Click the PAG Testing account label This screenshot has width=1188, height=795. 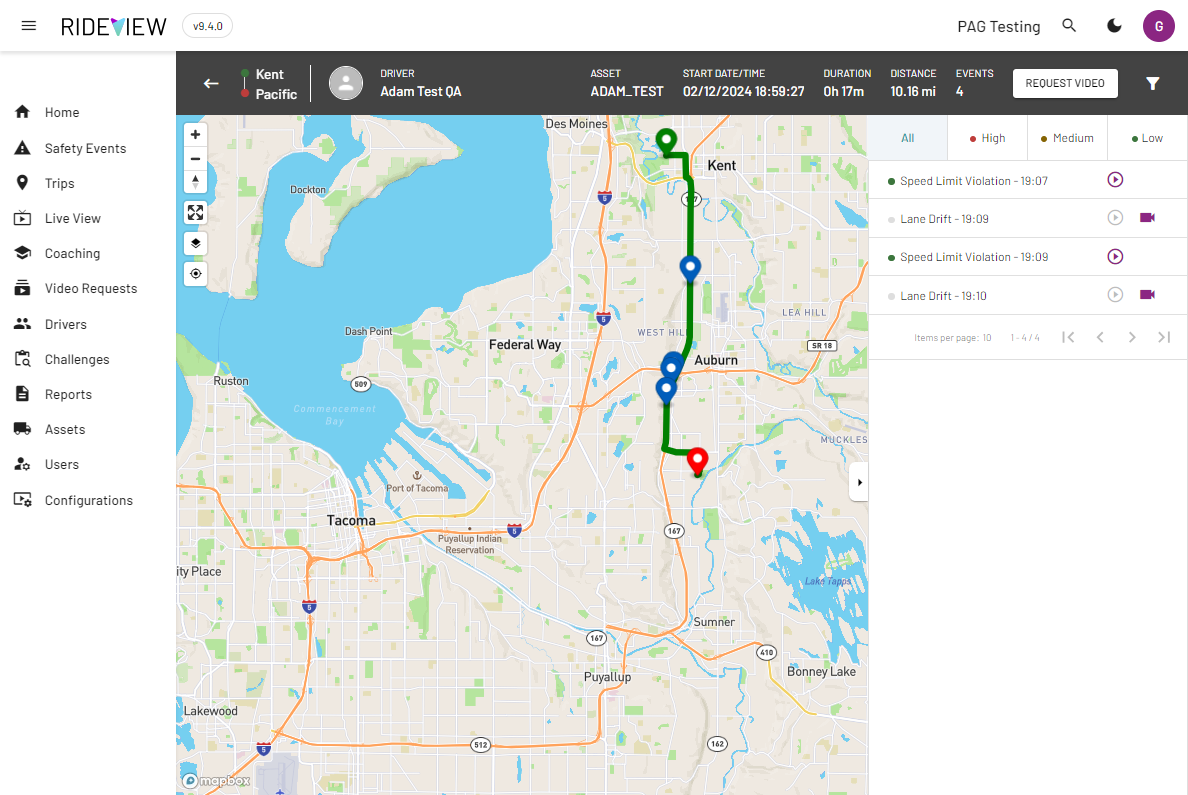[999, 27]
